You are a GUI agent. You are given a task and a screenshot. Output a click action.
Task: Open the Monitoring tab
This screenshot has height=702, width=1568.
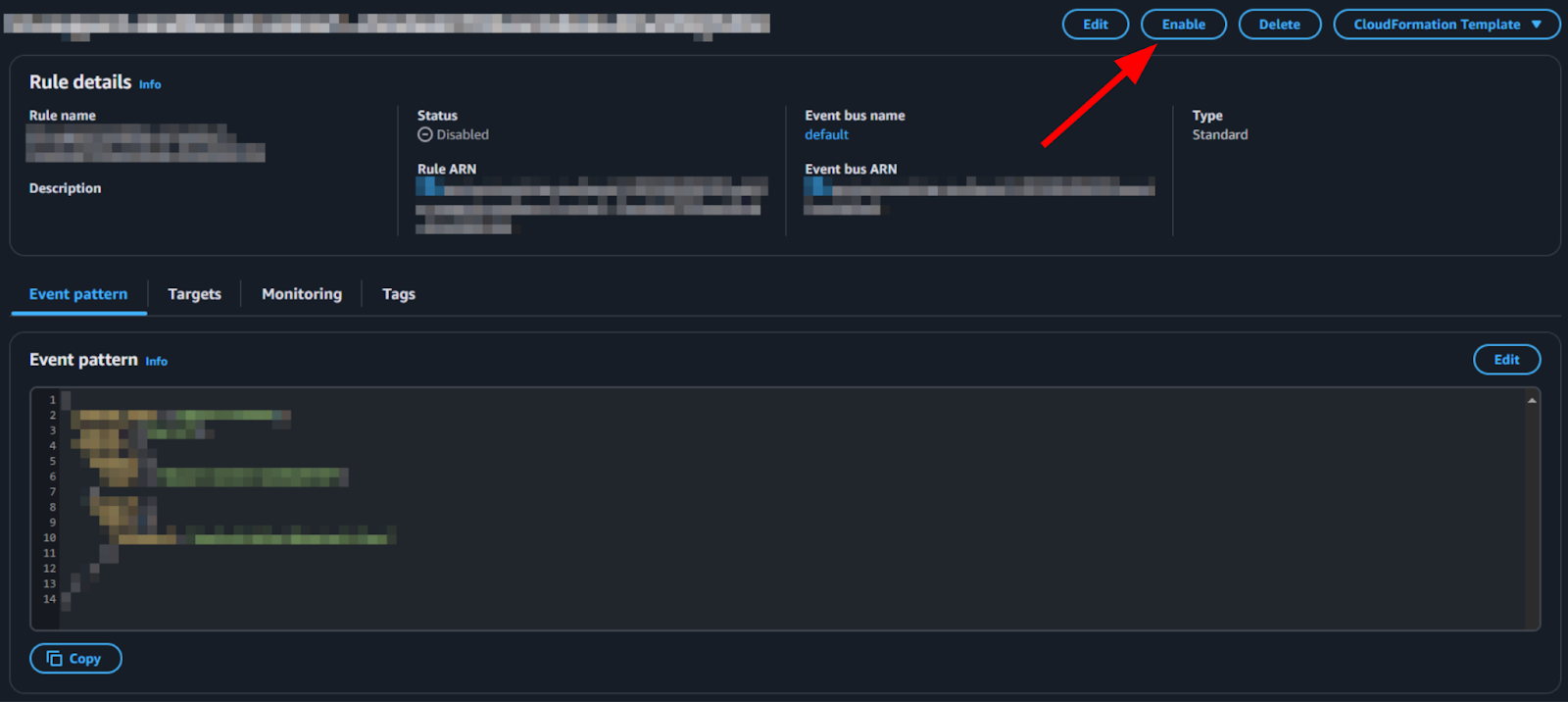click(x=302, y=294)
